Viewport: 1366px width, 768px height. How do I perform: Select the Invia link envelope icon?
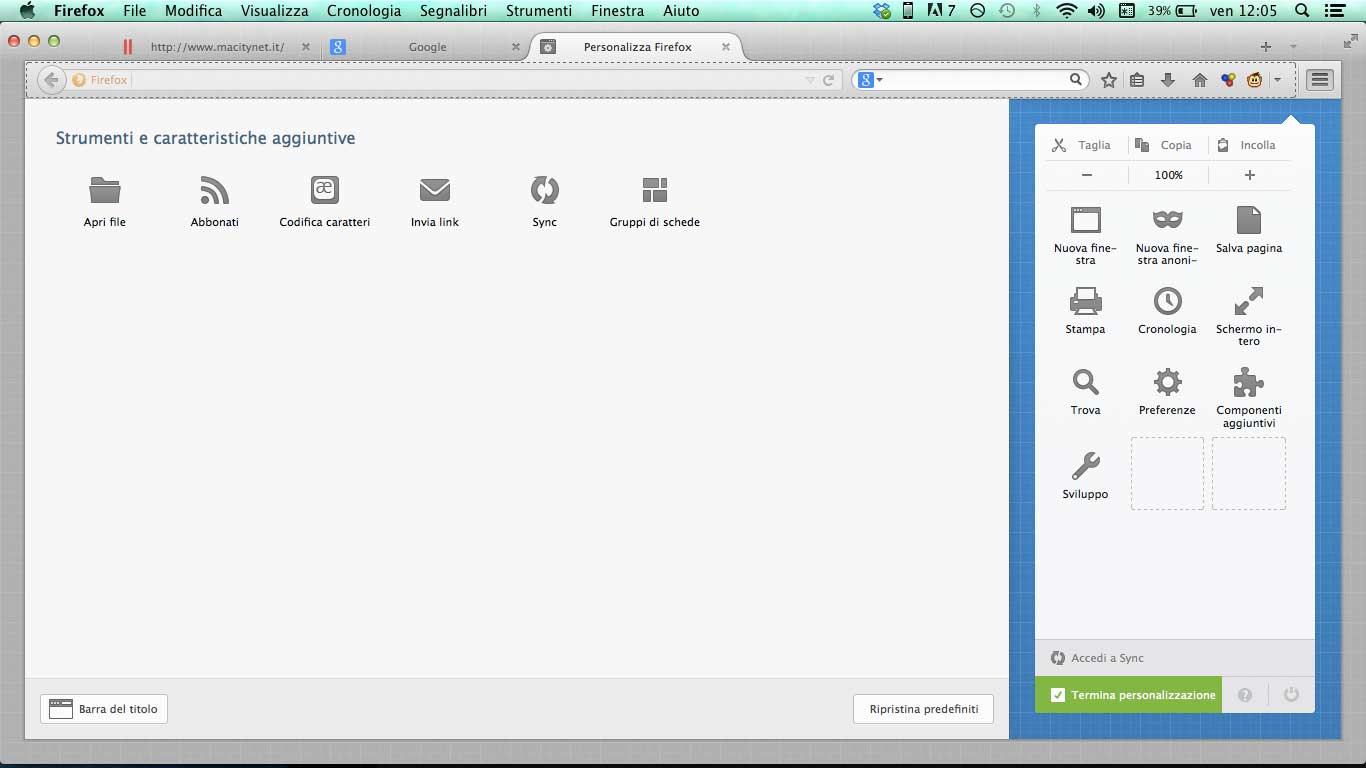435,189
